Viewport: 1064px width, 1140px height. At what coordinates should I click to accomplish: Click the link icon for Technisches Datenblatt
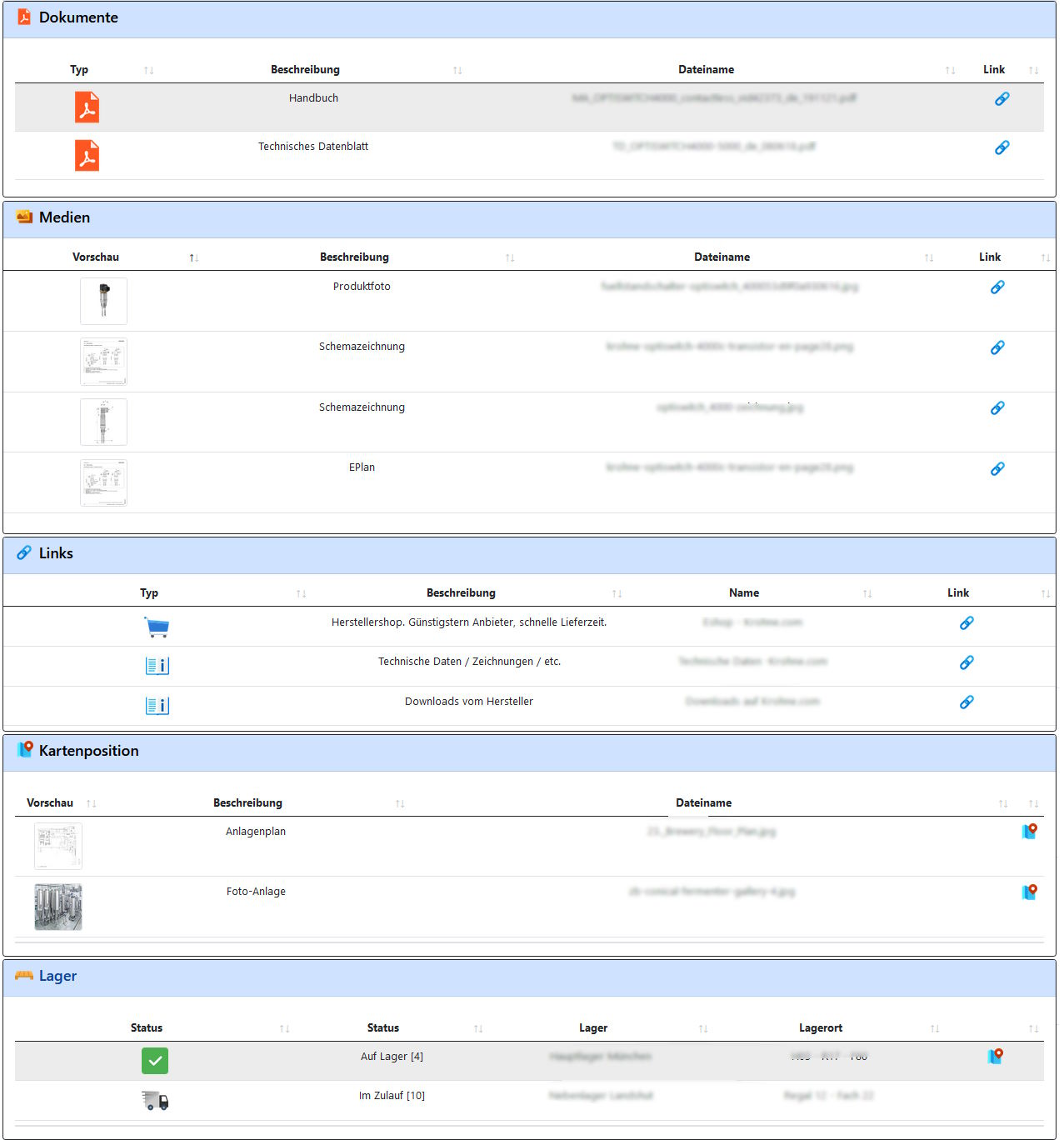pos(1002,147)
